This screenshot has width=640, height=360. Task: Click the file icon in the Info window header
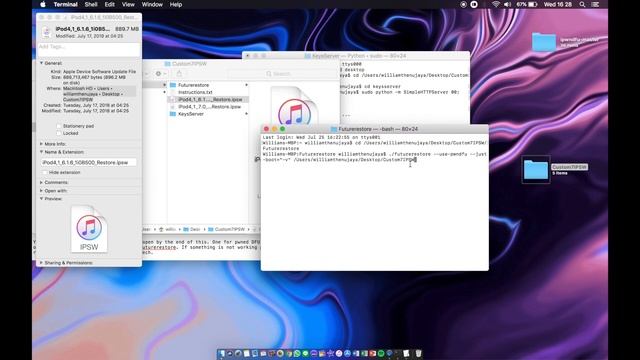[46, 32]
